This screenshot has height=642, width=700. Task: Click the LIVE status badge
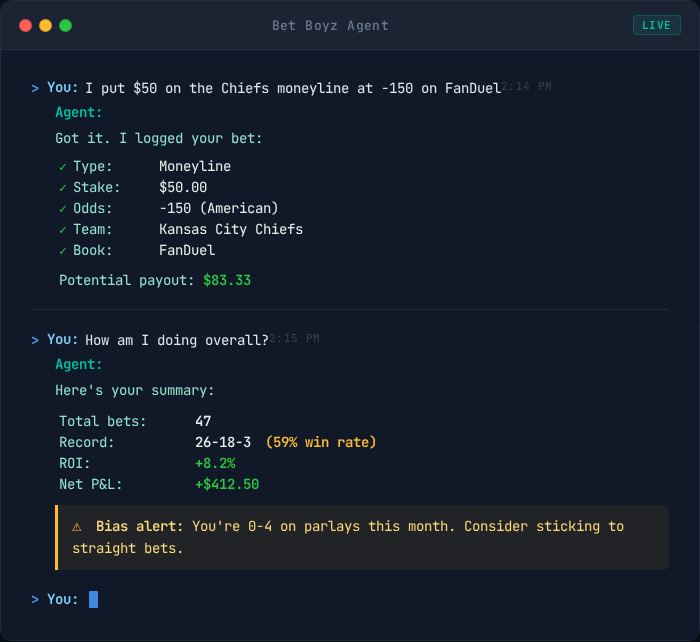click(656, 25)
